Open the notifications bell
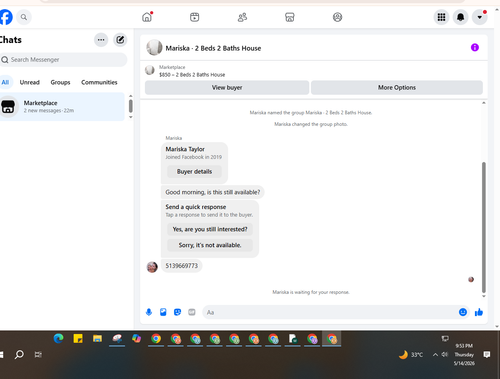This screenshot has height=379, width=500. (460, 17)
